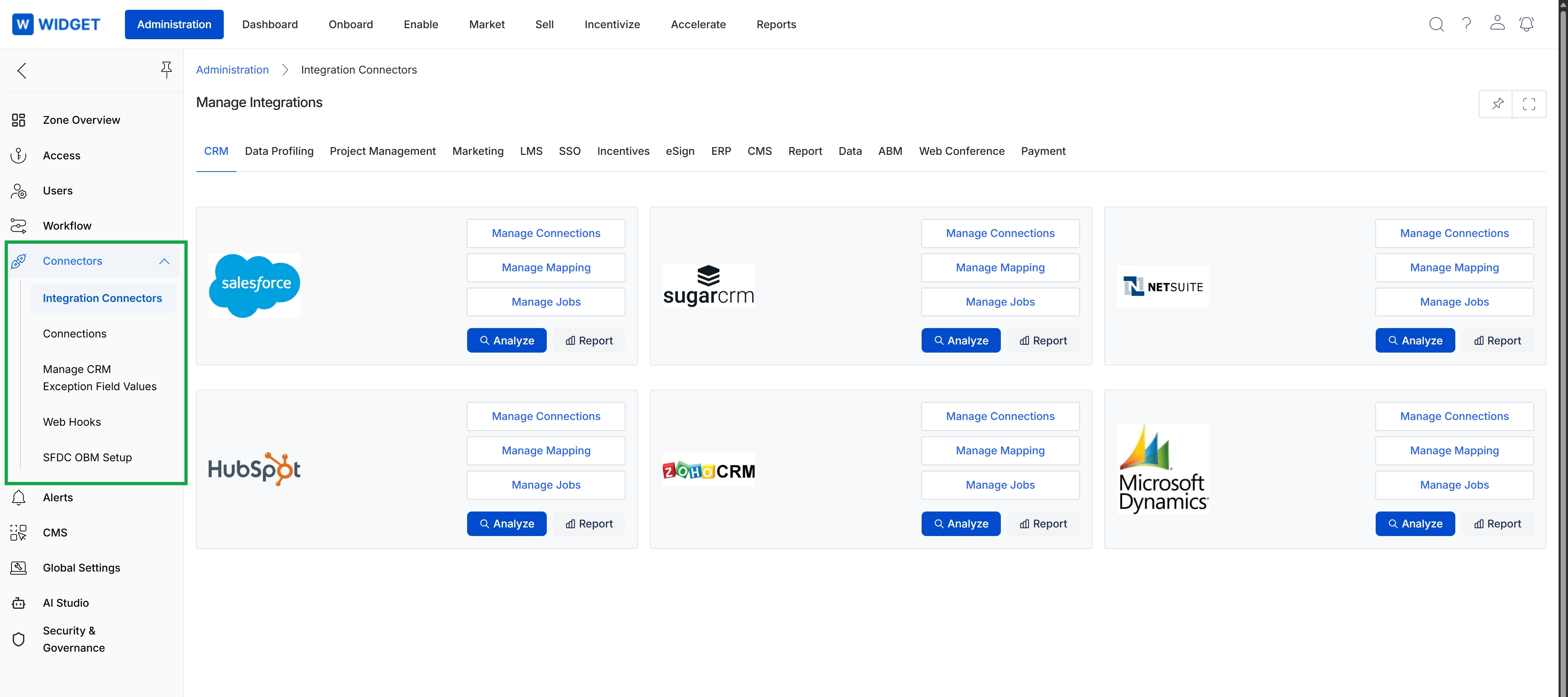
Task: Click the Users gear-person icon
Action: click(x=18, y=191)
